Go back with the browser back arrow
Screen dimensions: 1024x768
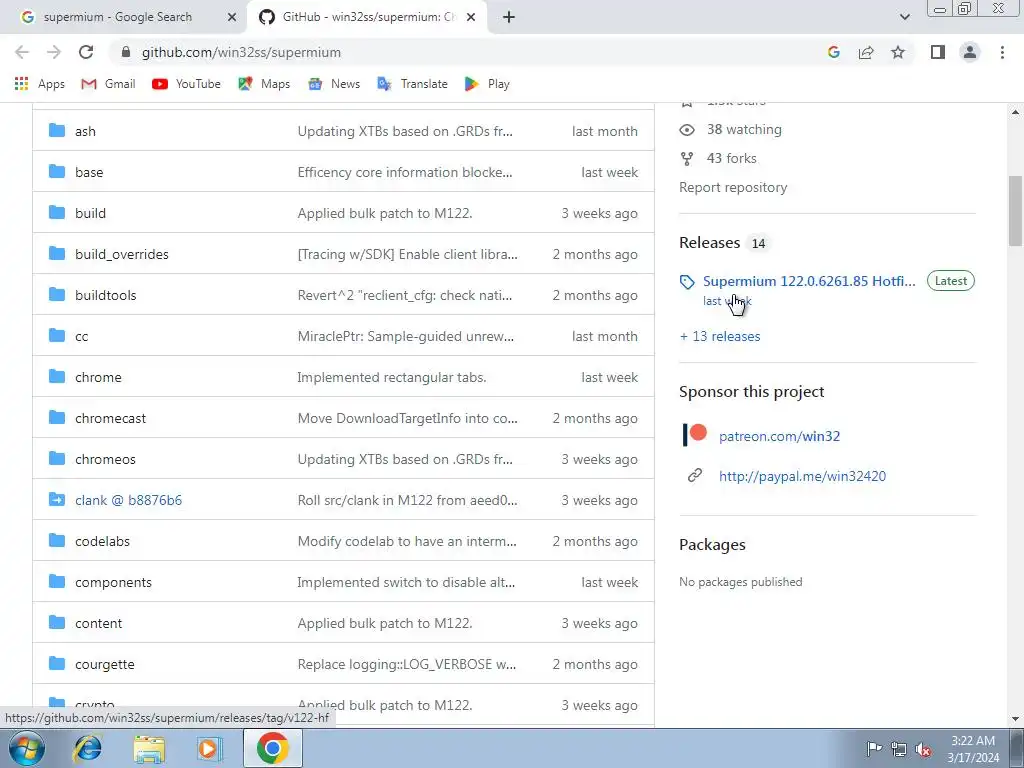(22, 52)
